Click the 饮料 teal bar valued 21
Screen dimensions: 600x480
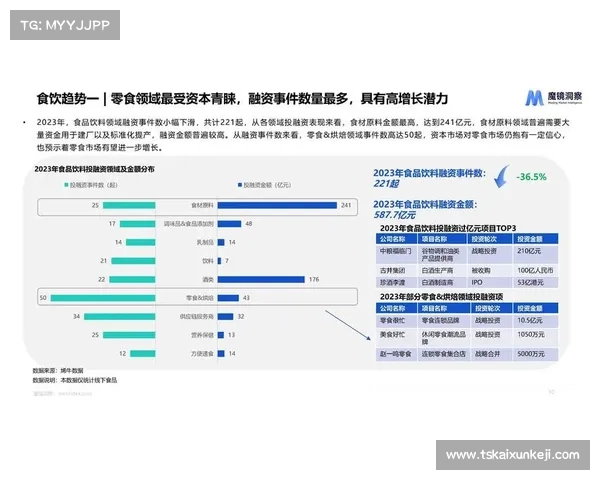click(x=133, y=261)
